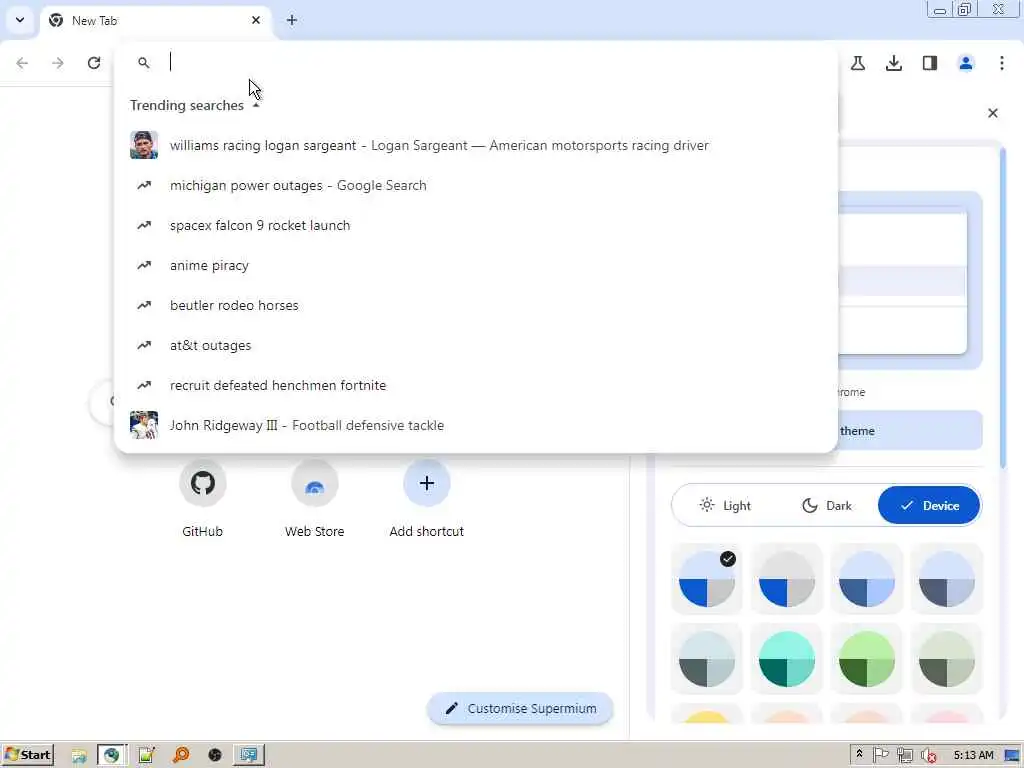The width and height of the screenshot is (1024, 768).
Task: Click the back navigation arrow
Action: pos(22,63)
